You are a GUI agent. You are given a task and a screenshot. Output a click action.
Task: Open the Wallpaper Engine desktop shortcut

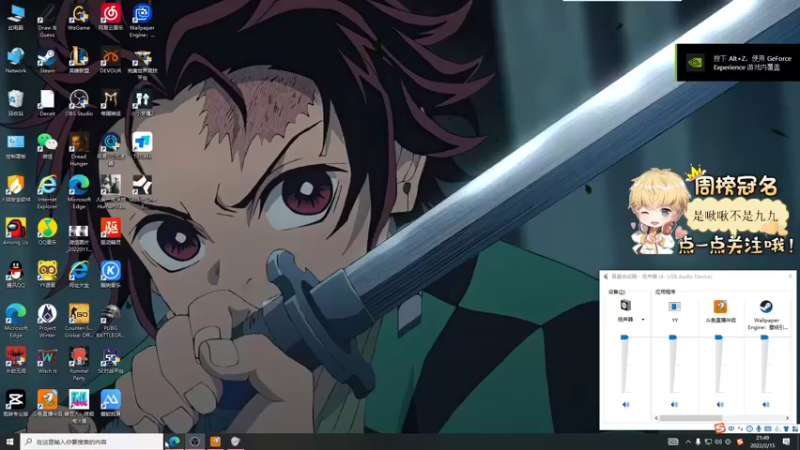[x=142, y=21]
